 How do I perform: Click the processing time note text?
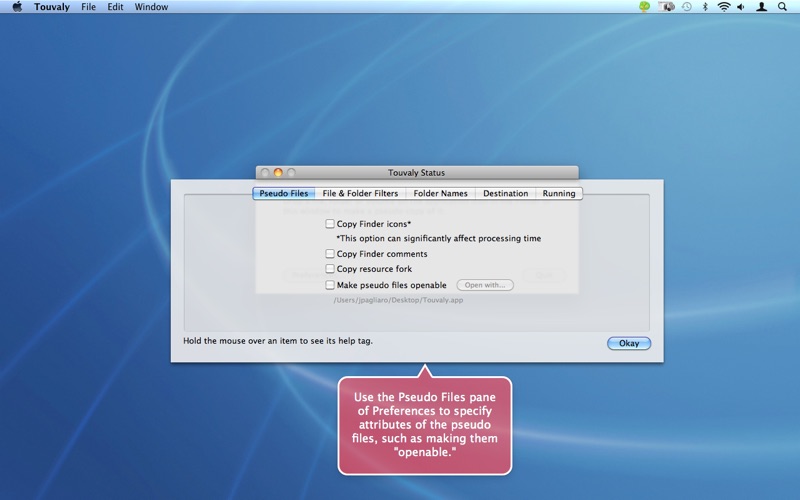pyautogui.click(x=438, y=238)
